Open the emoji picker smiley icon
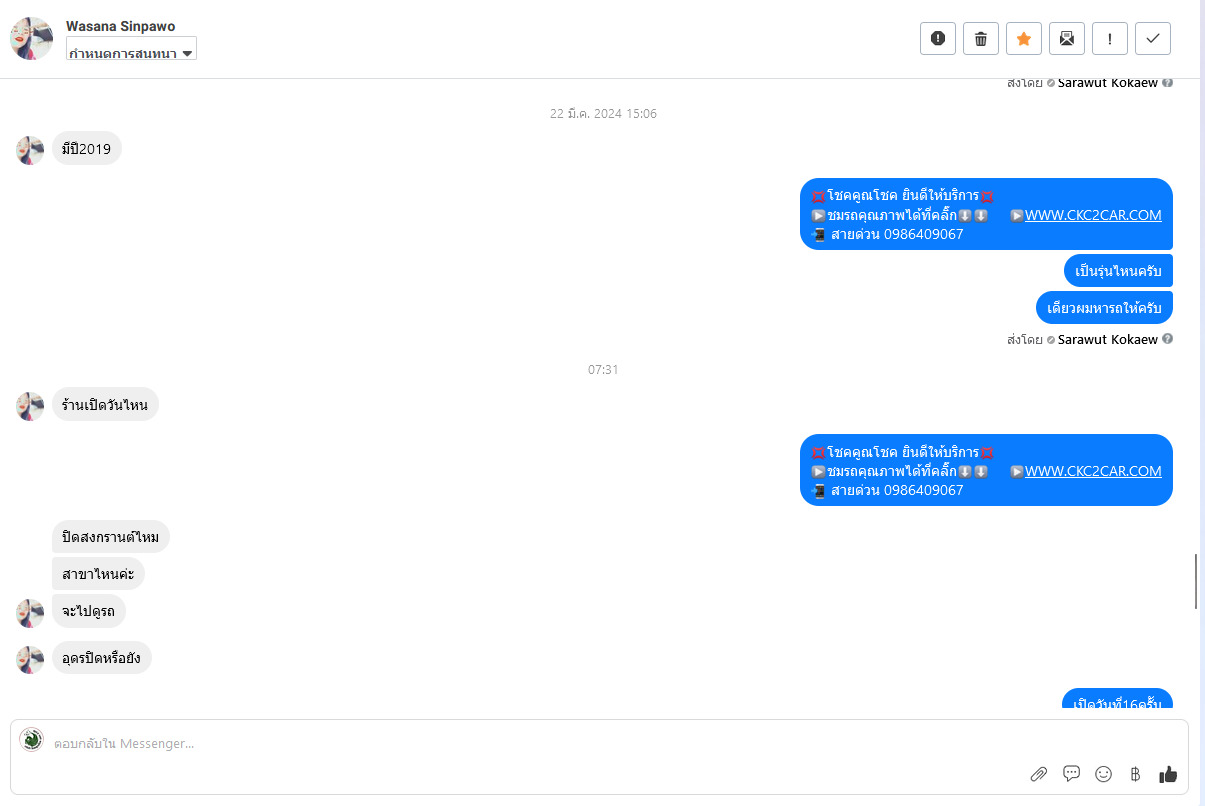Screen dimensions: 1205x806 (1103, 774)
